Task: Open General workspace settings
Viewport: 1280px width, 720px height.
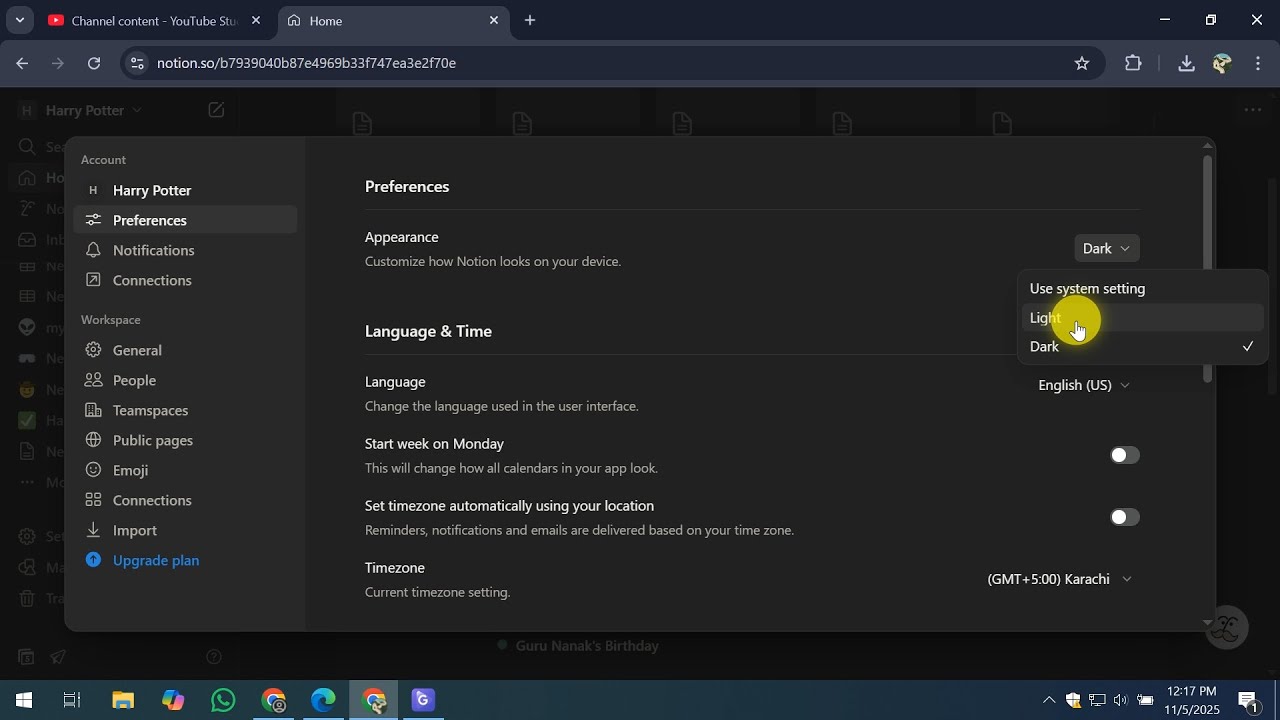Action: tap(185, 350)
